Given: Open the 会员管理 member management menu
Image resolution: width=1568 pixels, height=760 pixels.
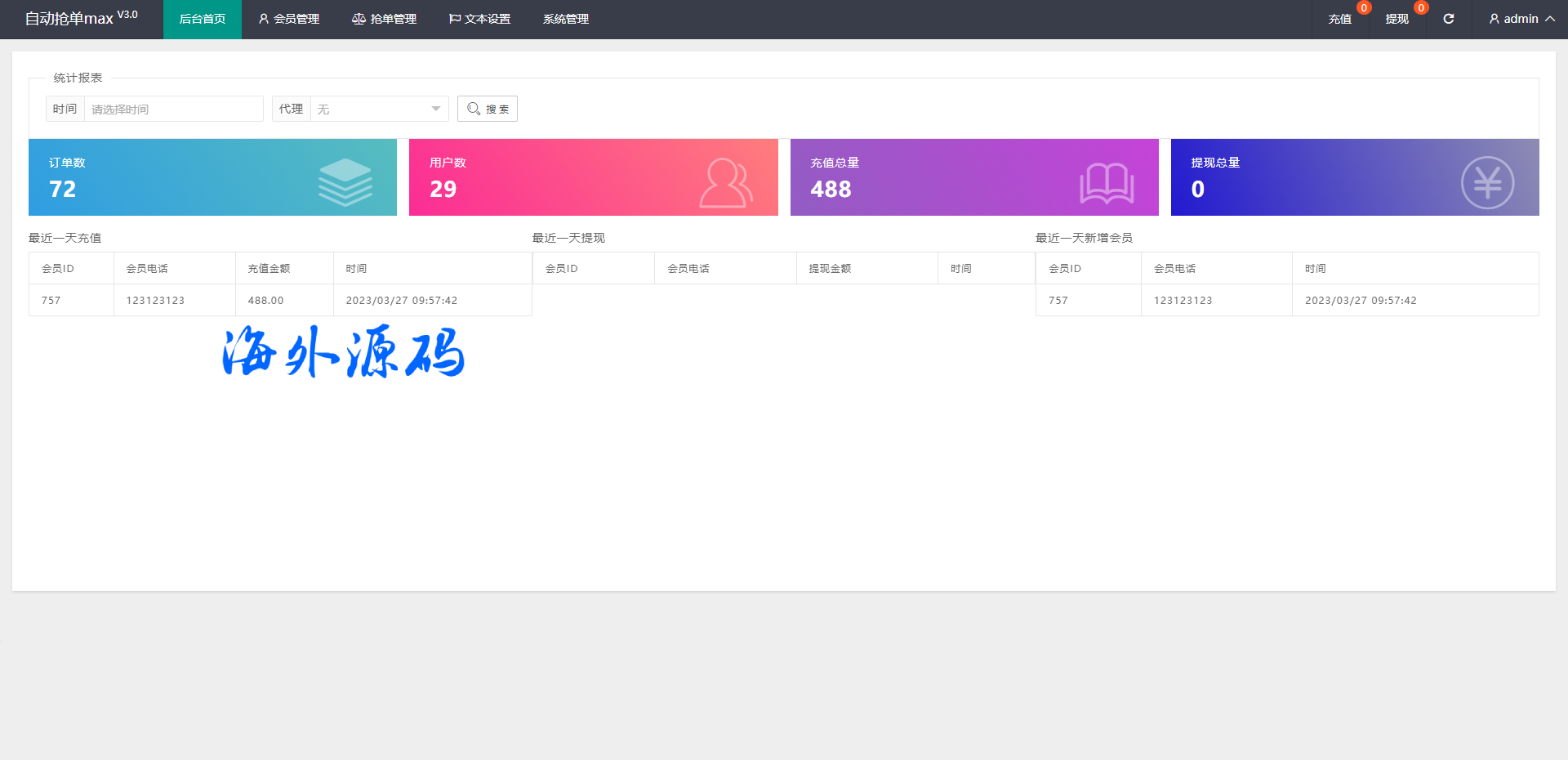Looking at the screenshot, I should tap(288, 19).
